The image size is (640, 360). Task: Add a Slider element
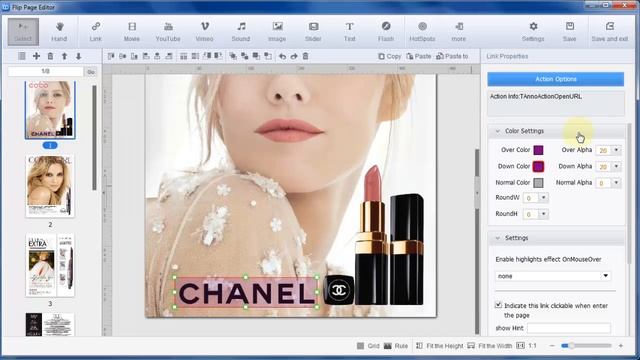point(313,32)
